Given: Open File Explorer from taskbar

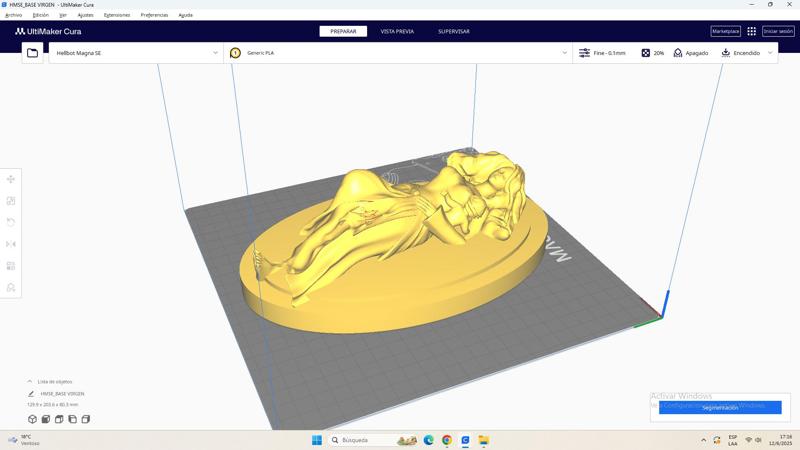Looking at the screenshot, I should pos(484,440).
